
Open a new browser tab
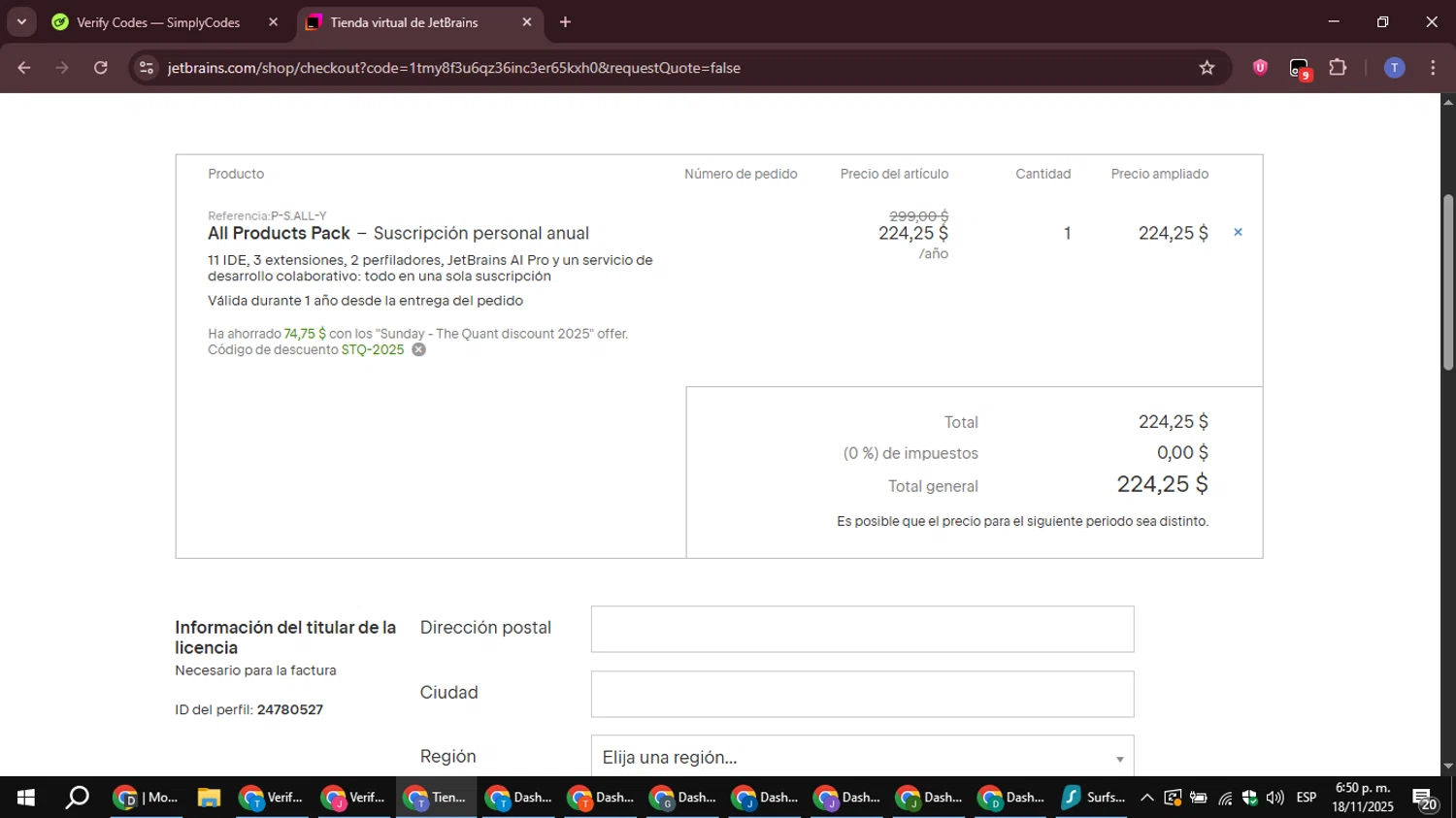pyautogui.click(x=565, y=22)
